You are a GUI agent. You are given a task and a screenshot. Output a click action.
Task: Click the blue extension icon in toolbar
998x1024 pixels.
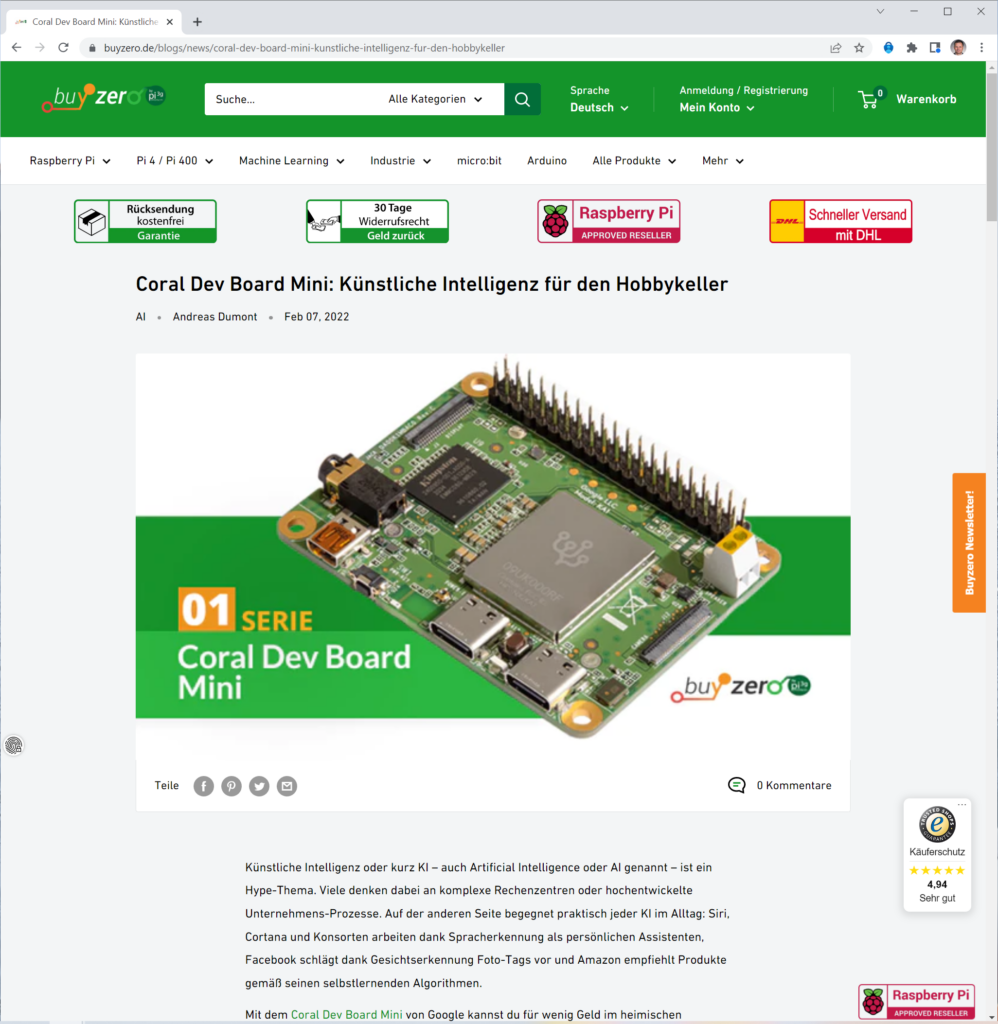[x=888, y=48]
